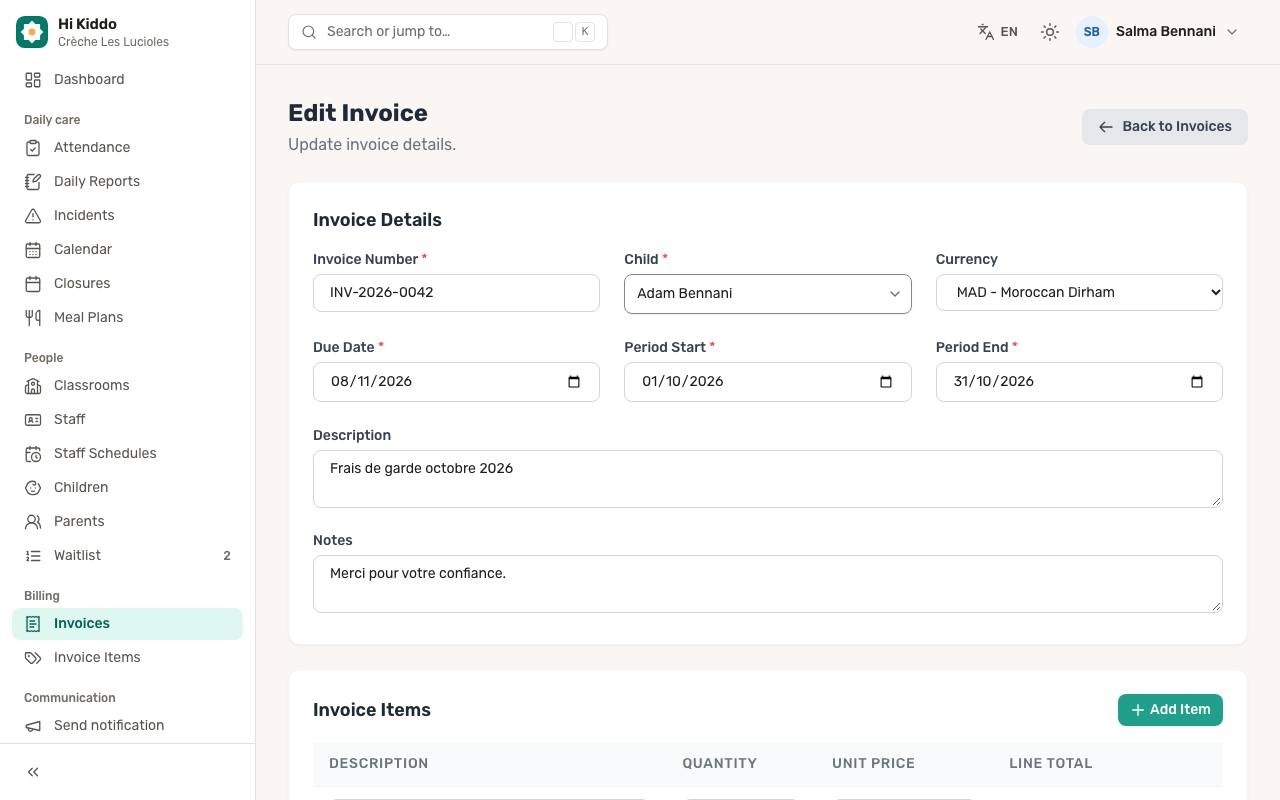This screenshot has height=800, width=1280.
Task: Click the EN language label
Action: (x=1009, y=32)
